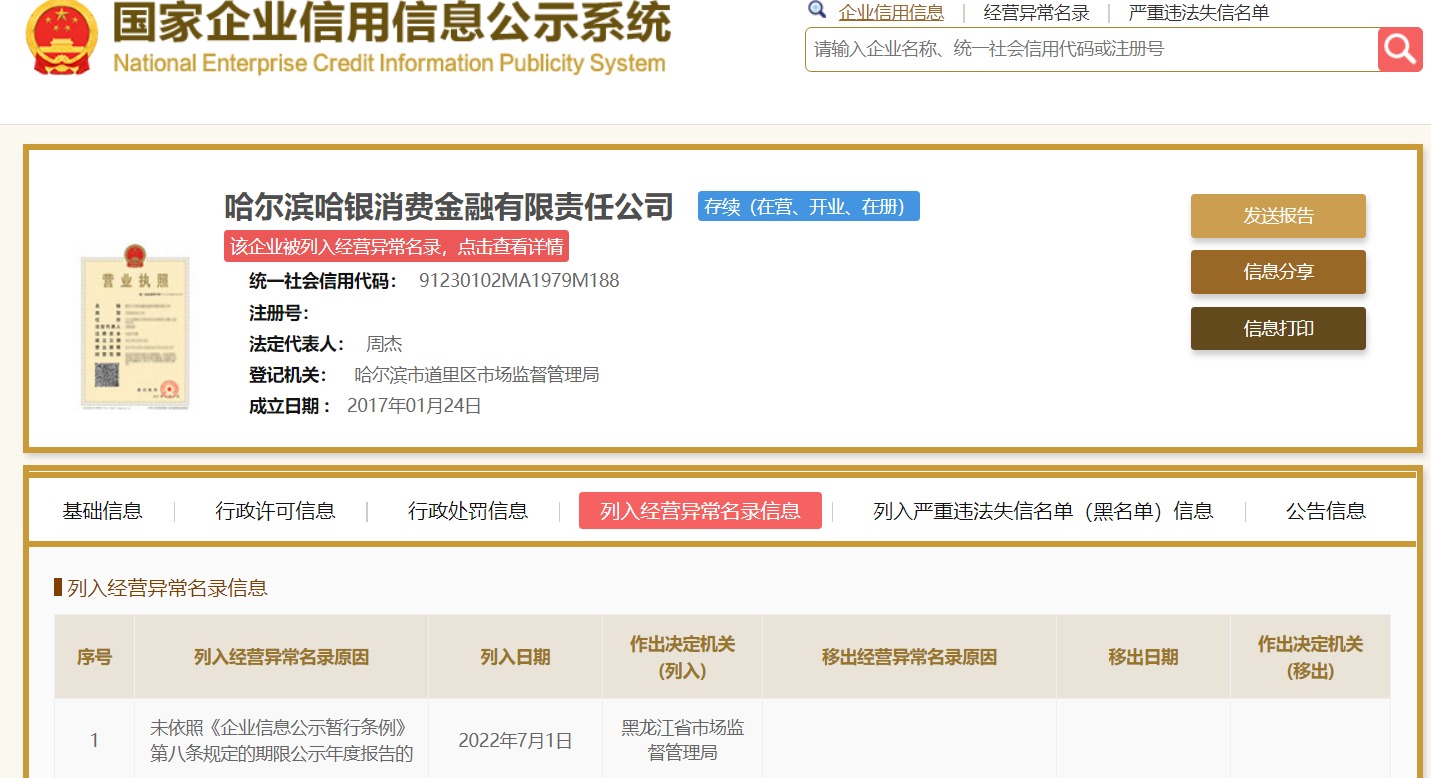
Task: Click the enterprise name search input field
Action: tap(1092, 49)
